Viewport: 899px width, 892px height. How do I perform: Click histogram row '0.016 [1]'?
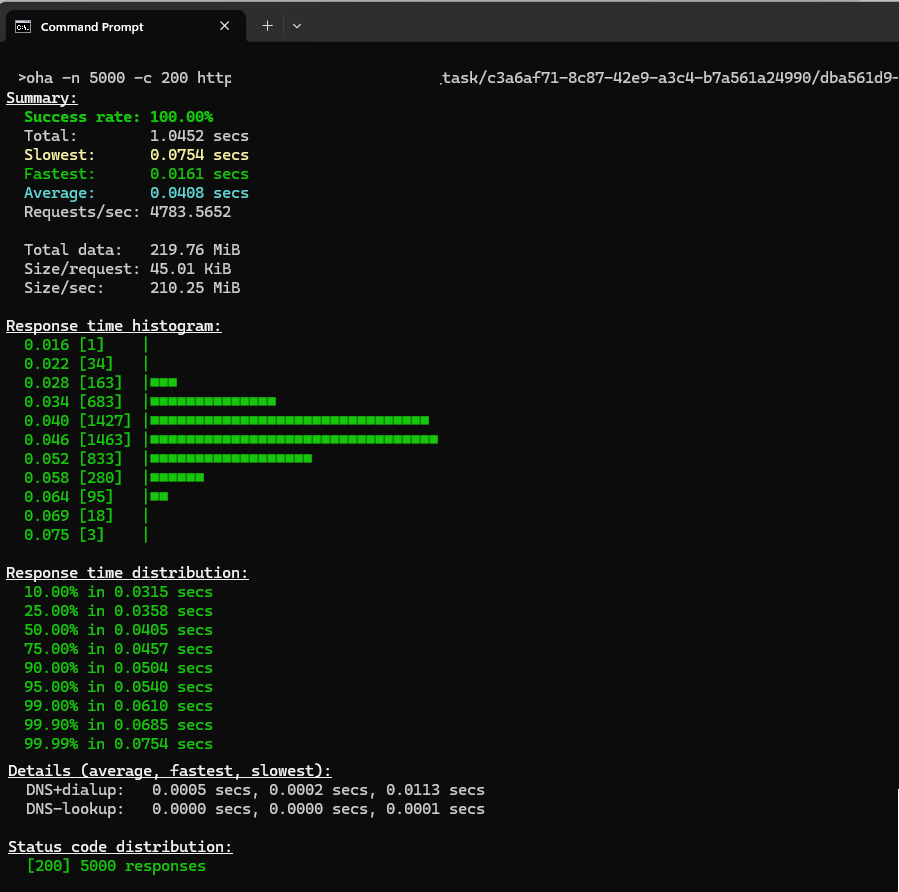pyautogui.click(x=86, y=345)
